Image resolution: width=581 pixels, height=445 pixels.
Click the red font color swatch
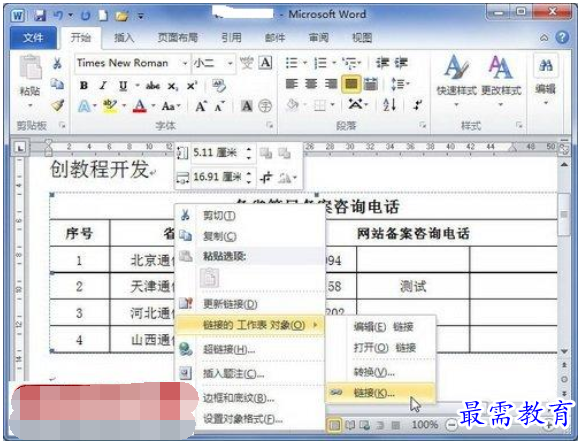[140, 106]
